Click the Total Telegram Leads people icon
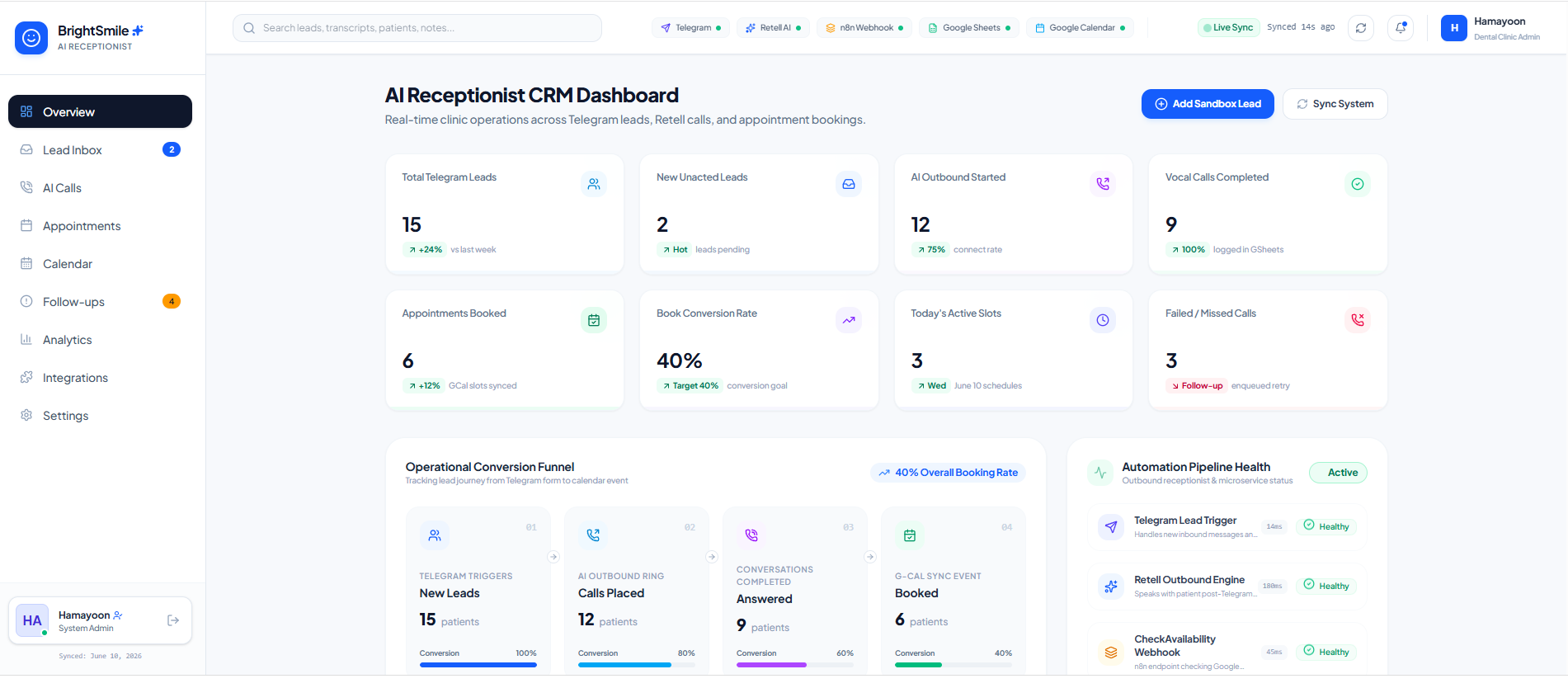1568x688 pixels. pyautogui.click(x=594, y=184)
